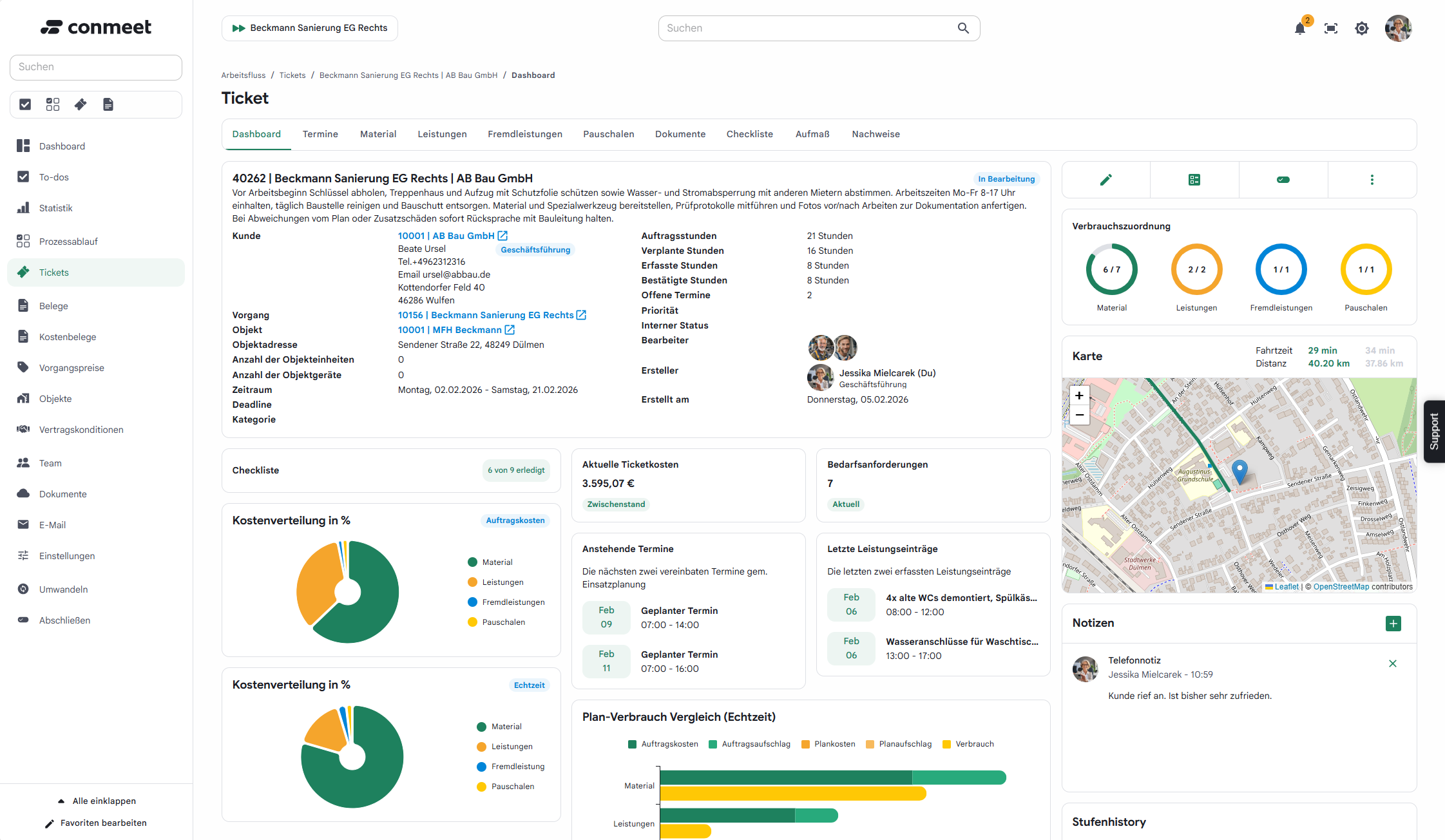Click the map zoom in button
Viewport: 1445px width, 840px height.
coord(1079,396)
